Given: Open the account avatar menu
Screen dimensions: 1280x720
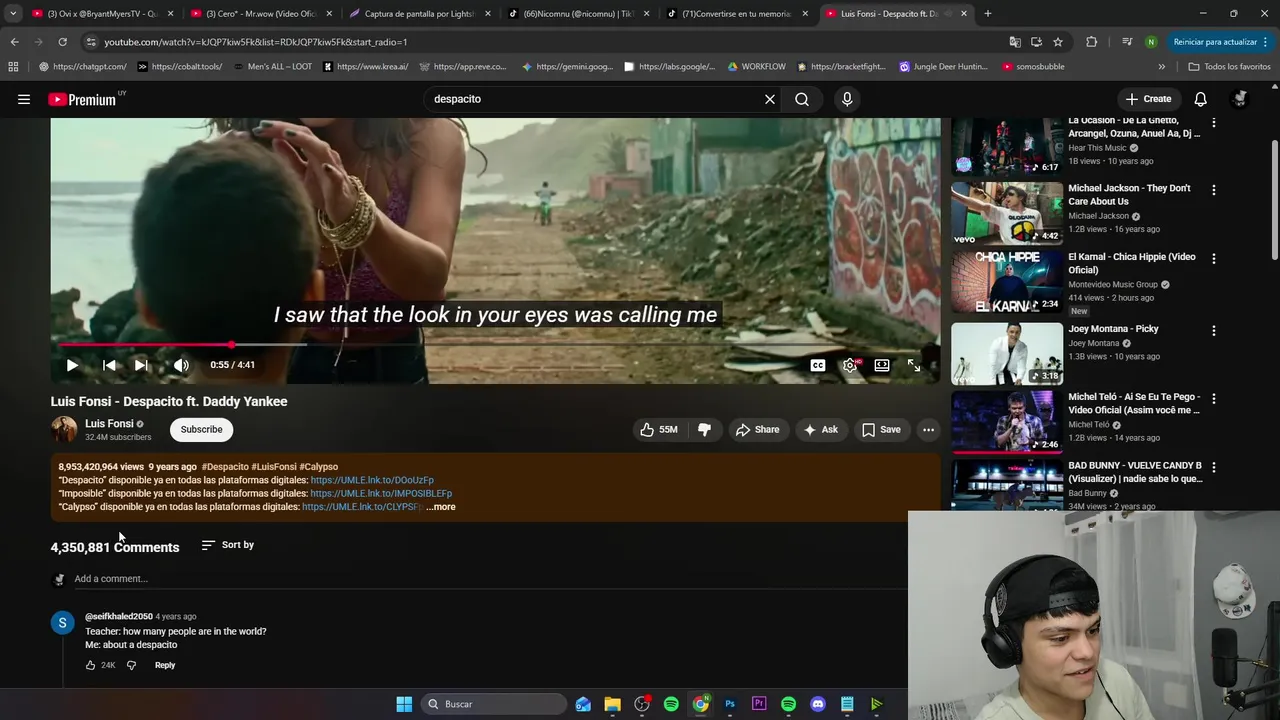Looking at the screenshot, I should (x=1240, y=99).
